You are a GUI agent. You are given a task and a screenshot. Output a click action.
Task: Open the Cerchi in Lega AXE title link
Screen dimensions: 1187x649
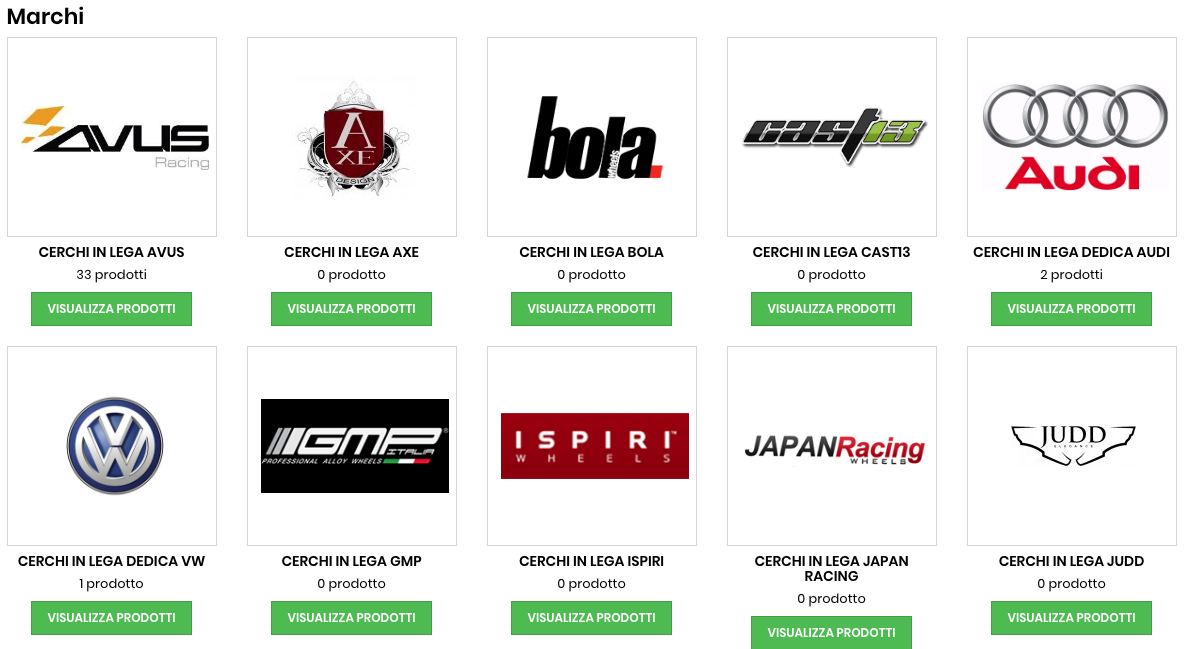[x=351, y=252]
